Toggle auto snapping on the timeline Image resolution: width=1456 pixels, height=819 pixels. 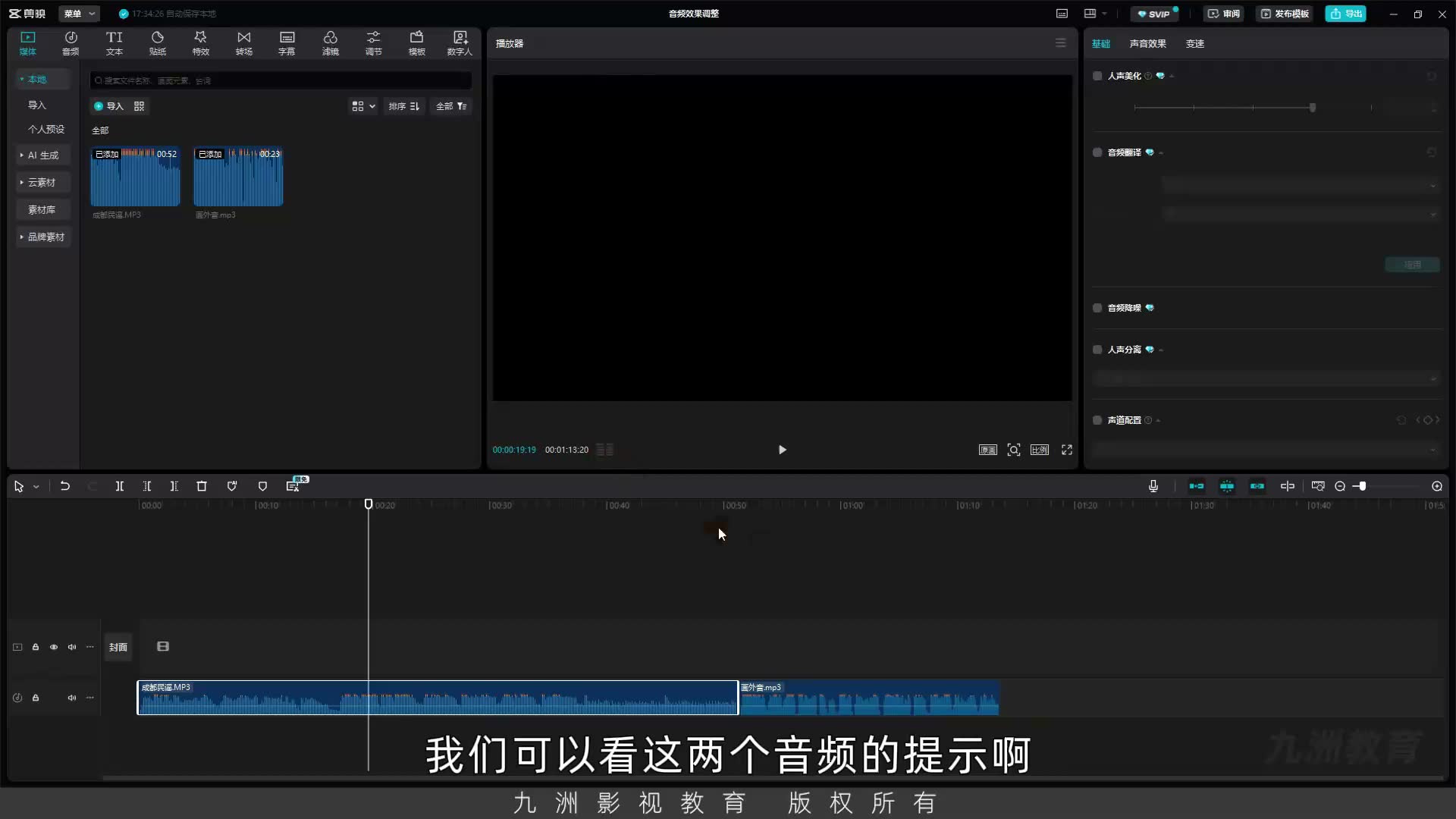point(1227,486)
